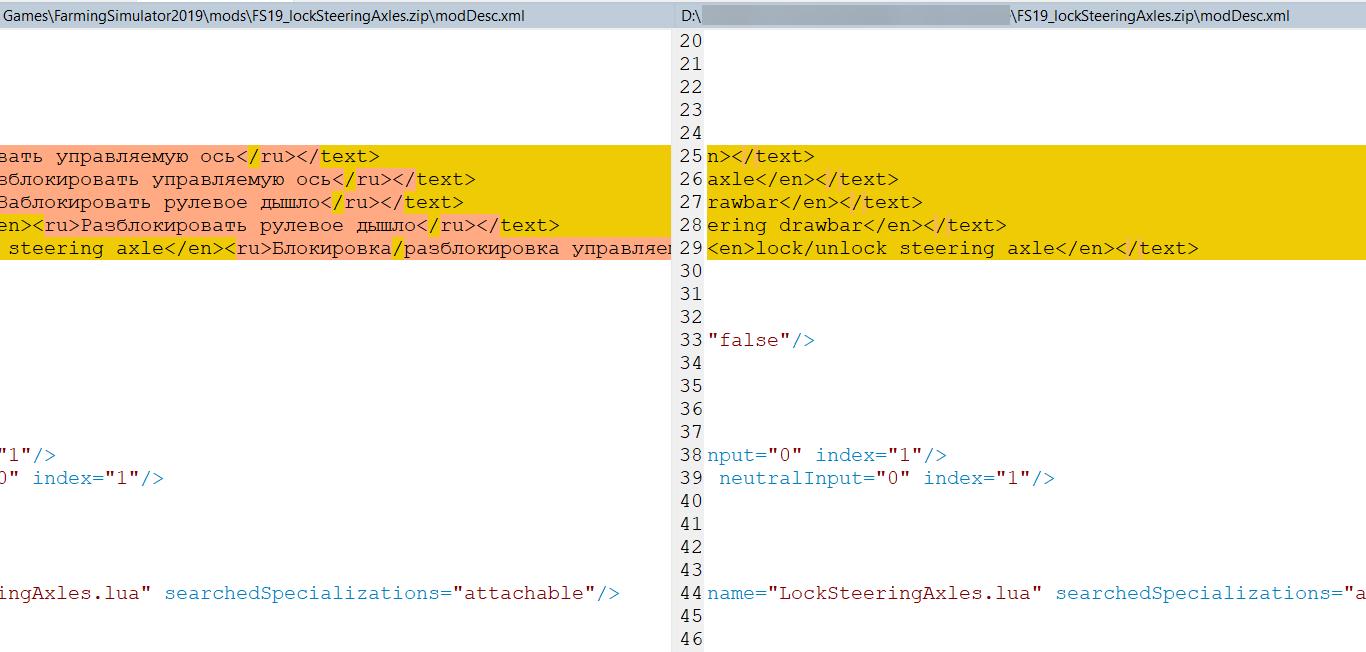Click line number 46 in the gutter
The width and height of the screenshot is (1366, 652).
pos(690,639)
